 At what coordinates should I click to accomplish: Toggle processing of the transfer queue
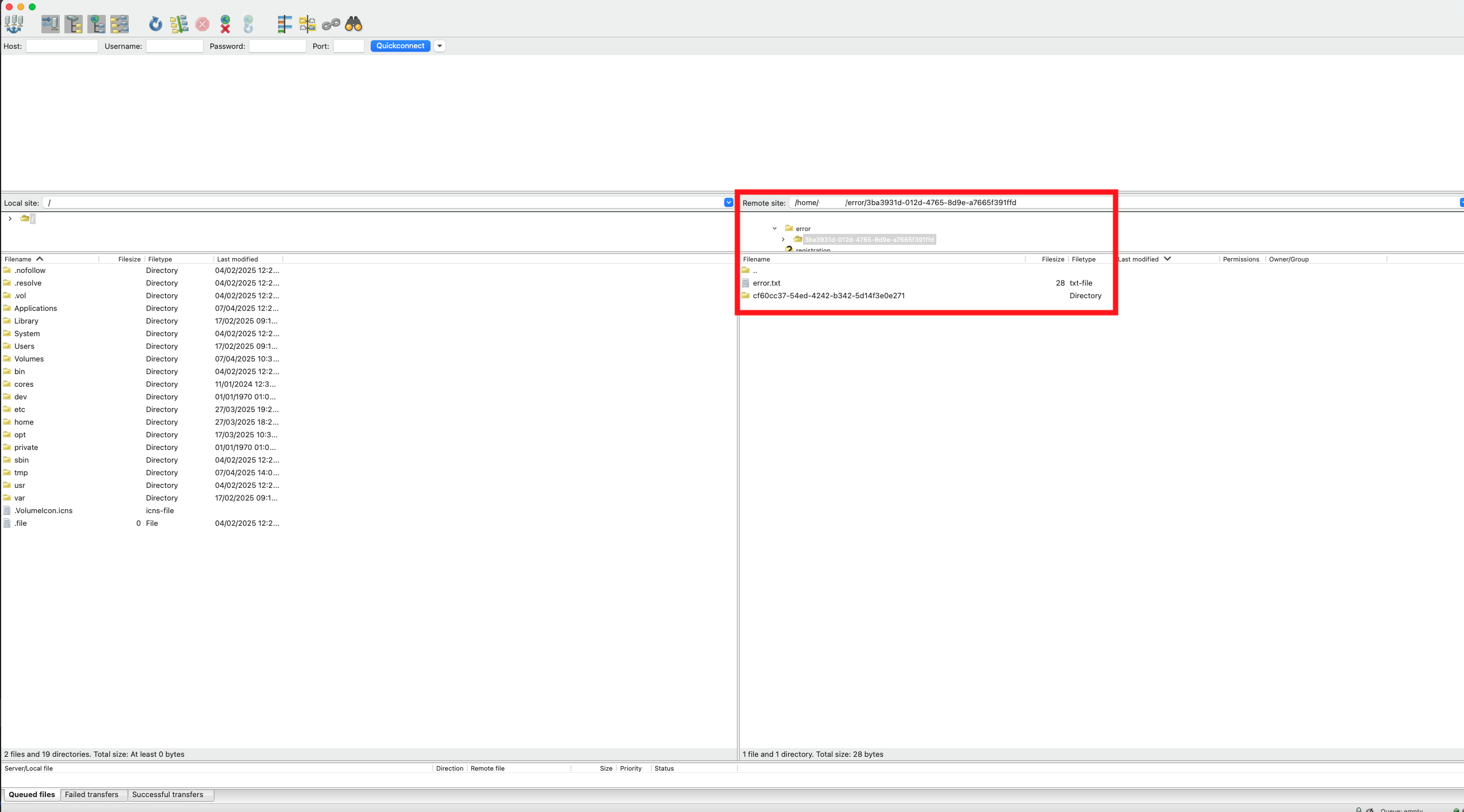pyautogui.click(x=179, y=24)
